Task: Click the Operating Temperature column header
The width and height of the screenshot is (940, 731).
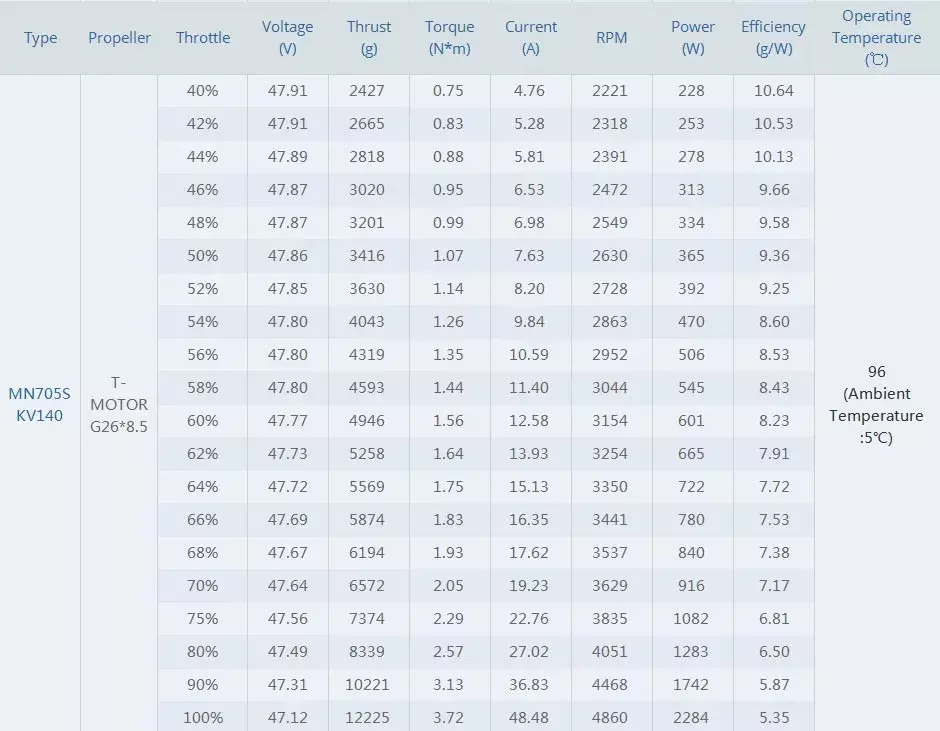Action: click(876, 38)
